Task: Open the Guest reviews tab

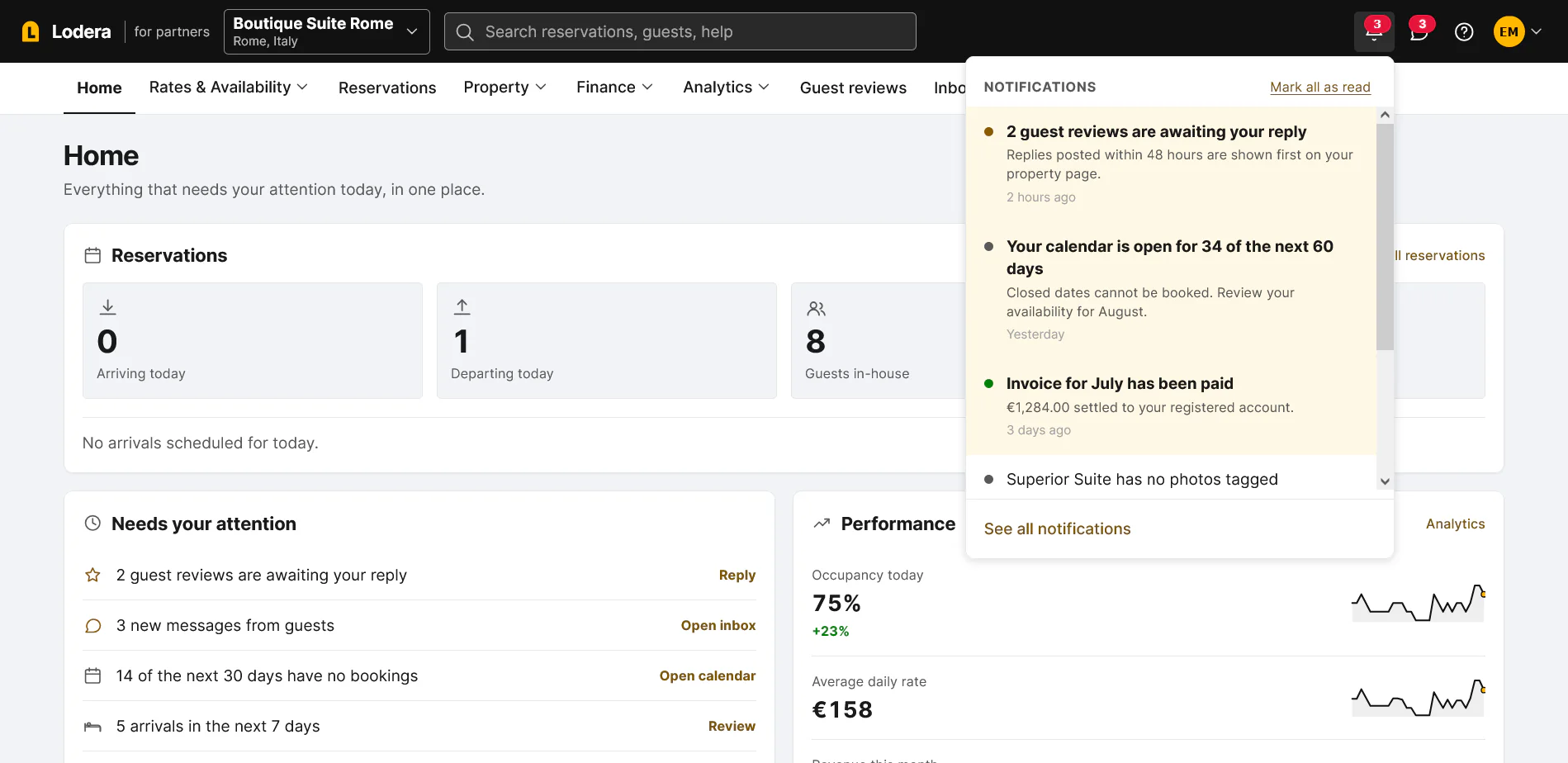Action: (853, 88)
